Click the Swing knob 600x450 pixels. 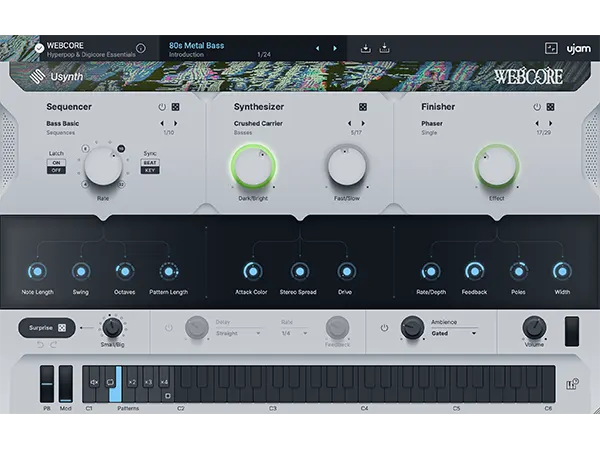(x=81, y=272)
